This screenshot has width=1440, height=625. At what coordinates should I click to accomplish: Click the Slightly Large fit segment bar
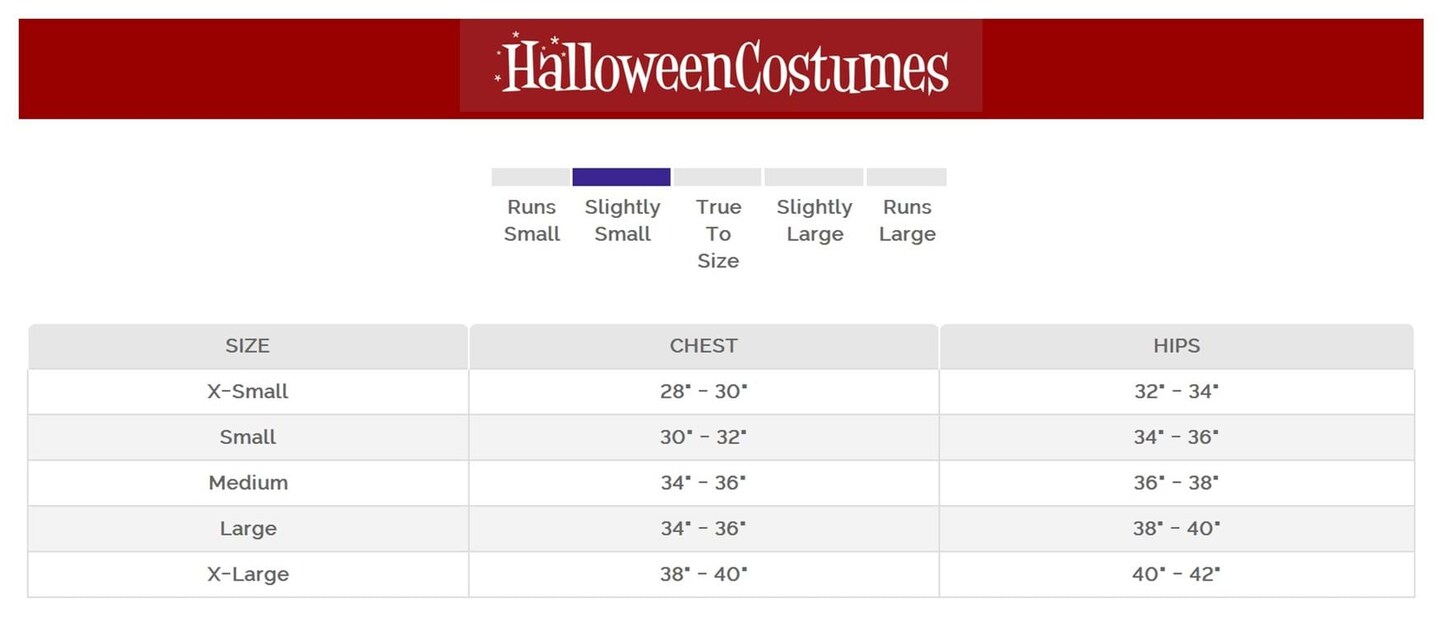coord(813,177)
